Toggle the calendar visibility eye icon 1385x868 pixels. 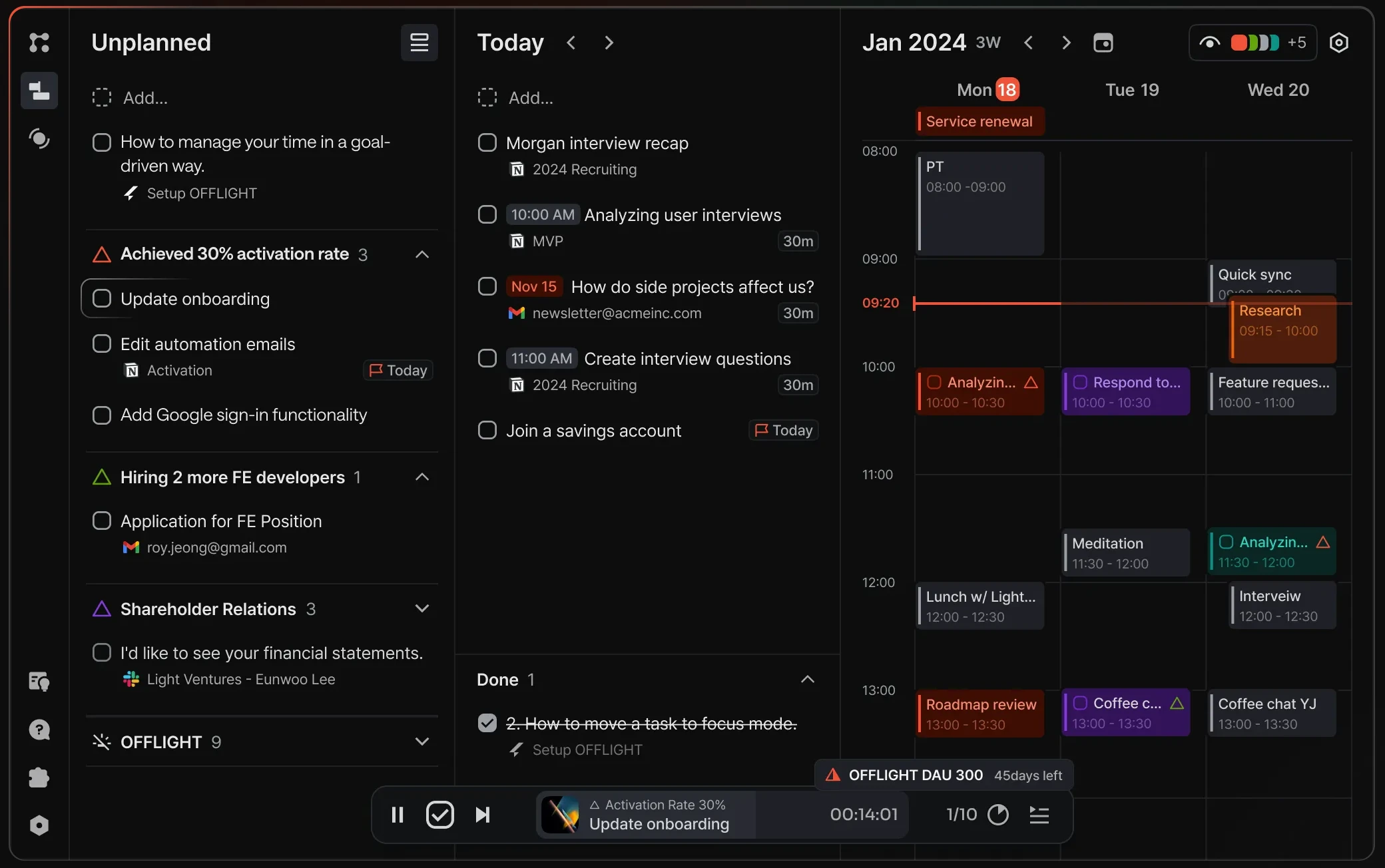1209,43
